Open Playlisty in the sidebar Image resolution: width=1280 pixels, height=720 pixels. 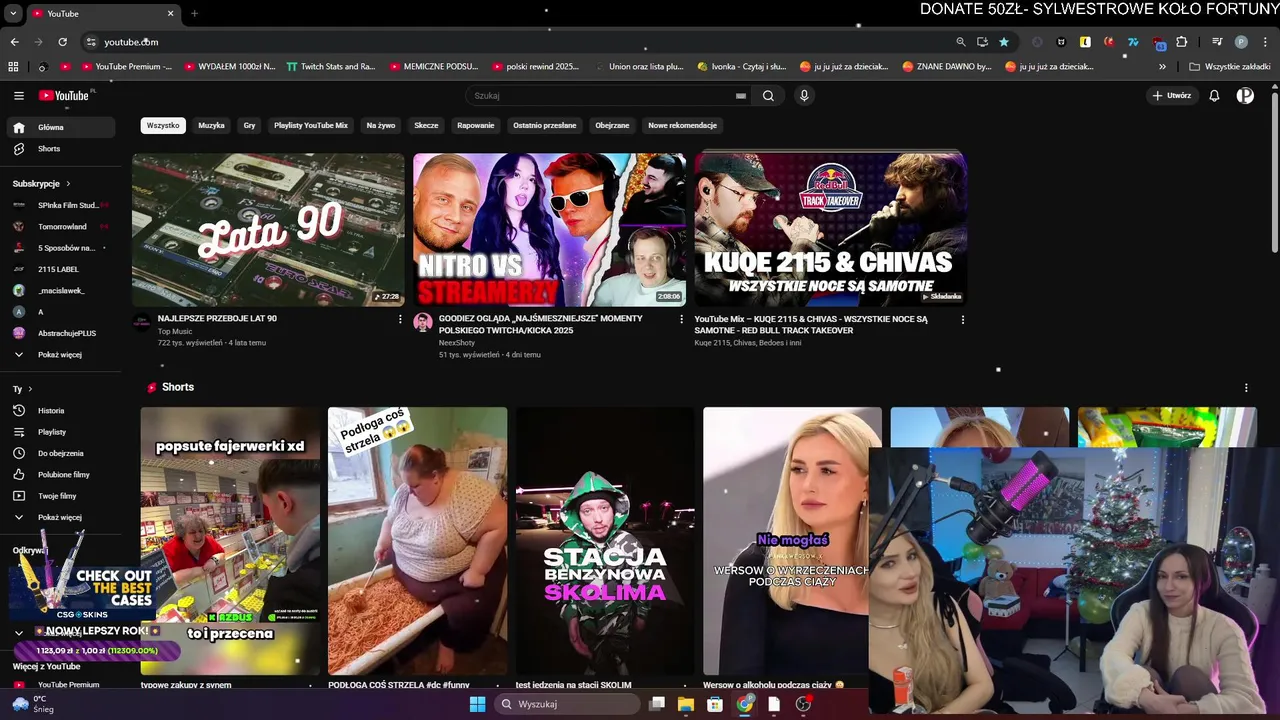coord(61,432)
